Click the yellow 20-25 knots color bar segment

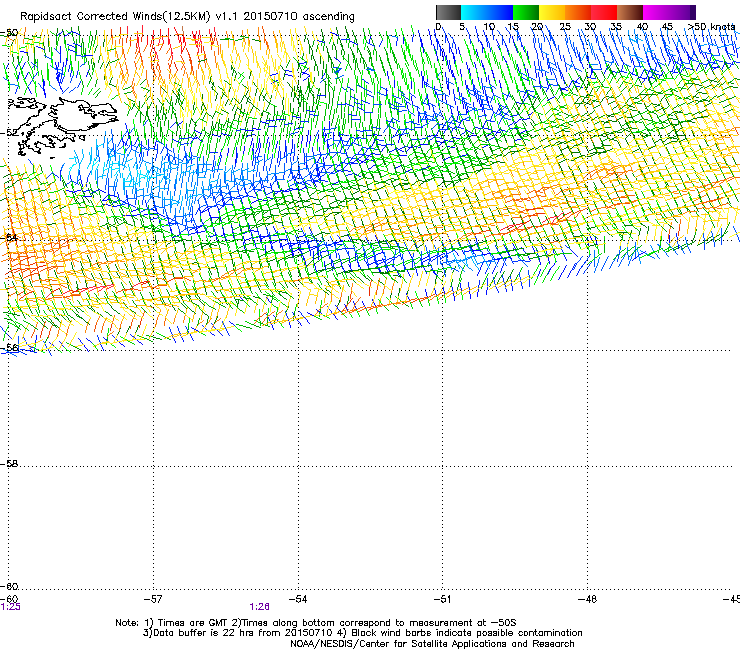[x=552, y=12]
